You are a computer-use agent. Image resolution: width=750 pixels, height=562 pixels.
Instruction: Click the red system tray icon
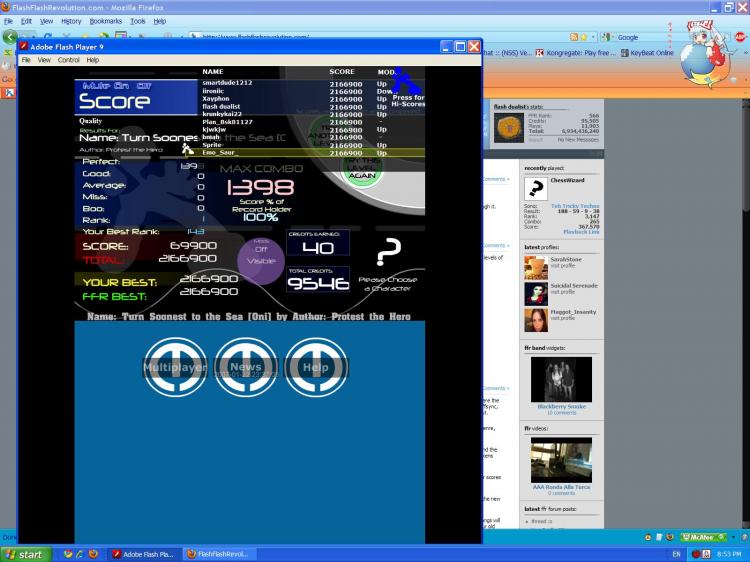pos(695,554)
